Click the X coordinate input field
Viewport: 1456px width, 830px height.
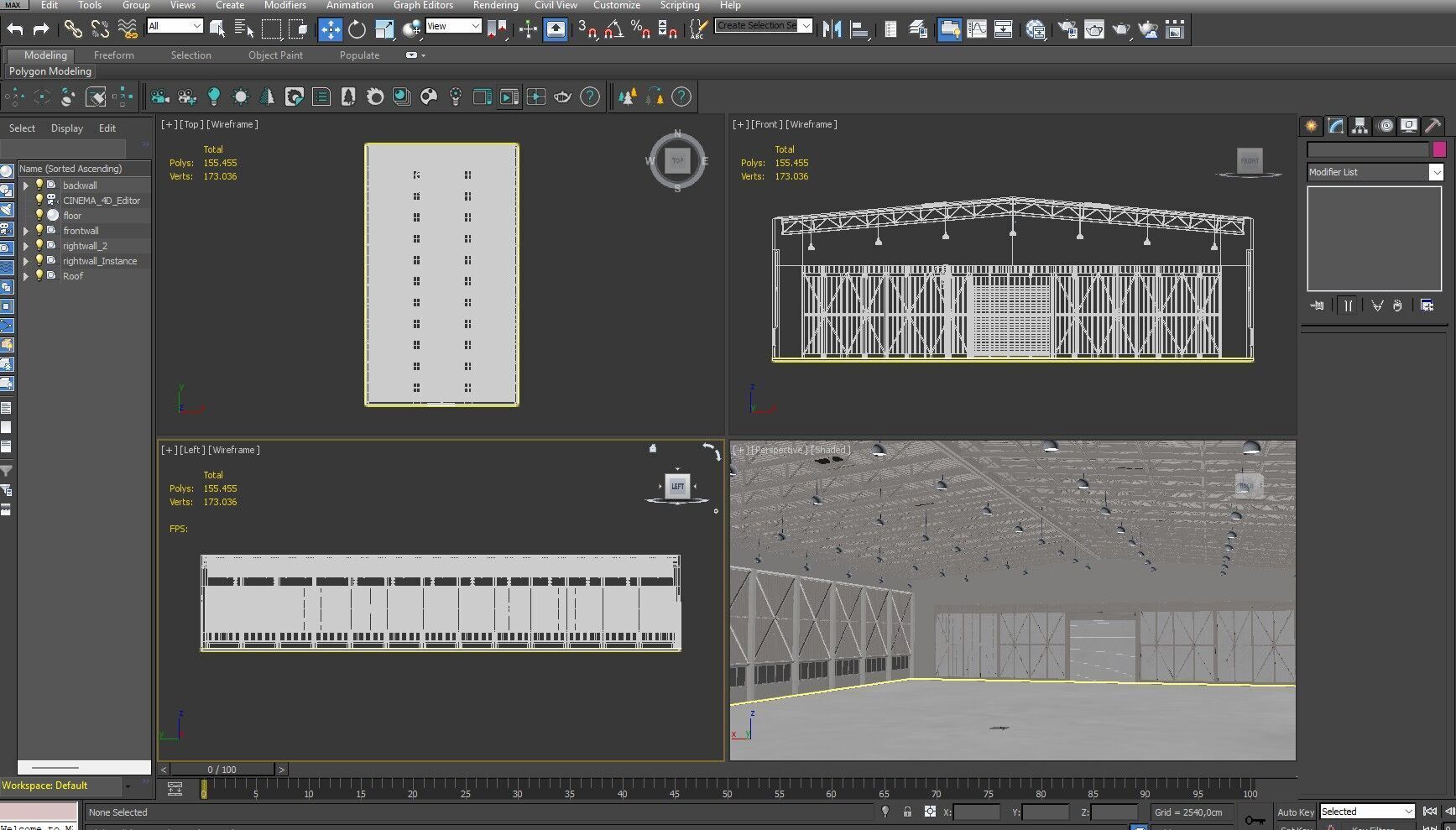pyautogui.click(x=977, y=812)
